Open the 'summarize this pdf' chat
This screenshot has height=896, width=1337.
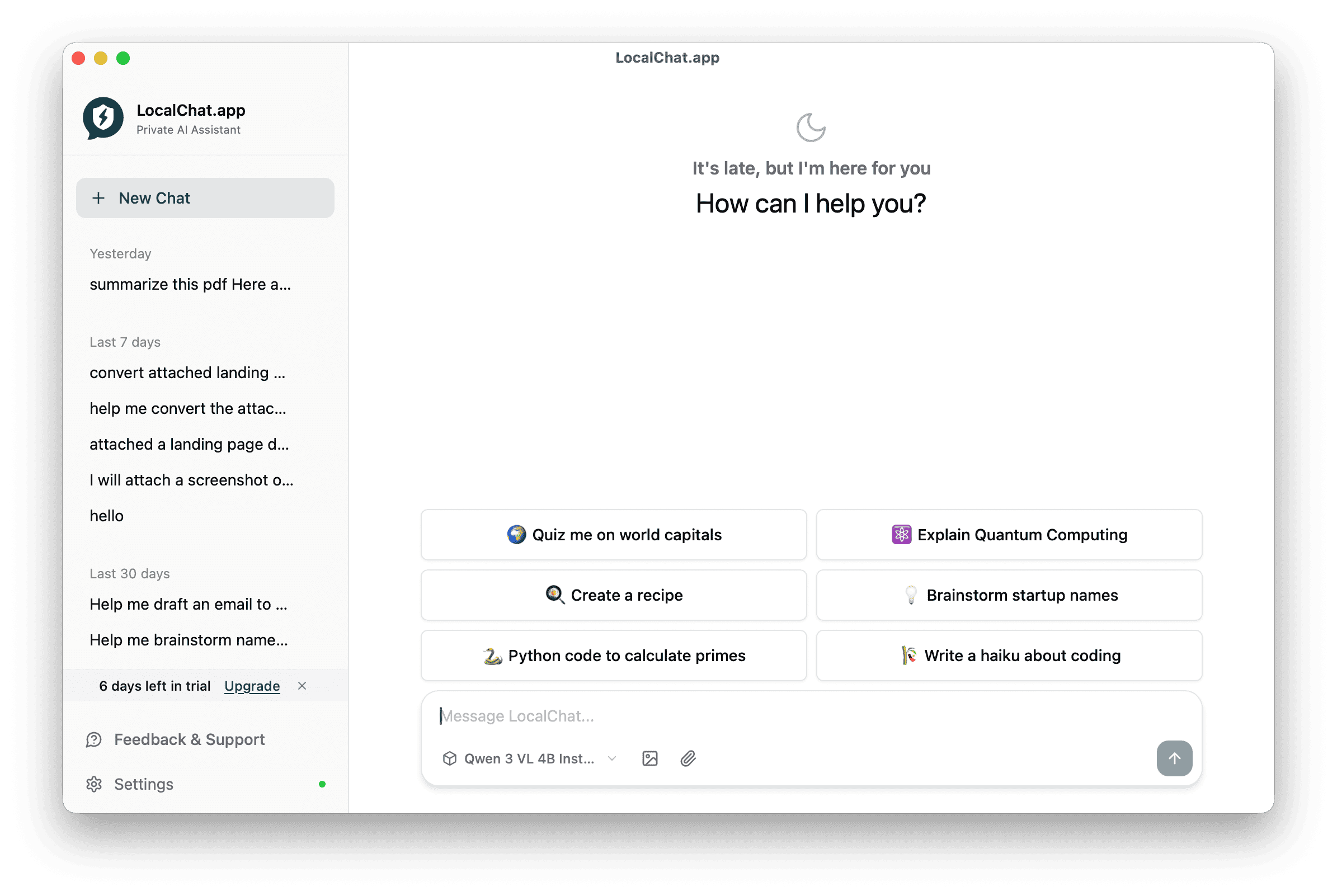point(190,285)
